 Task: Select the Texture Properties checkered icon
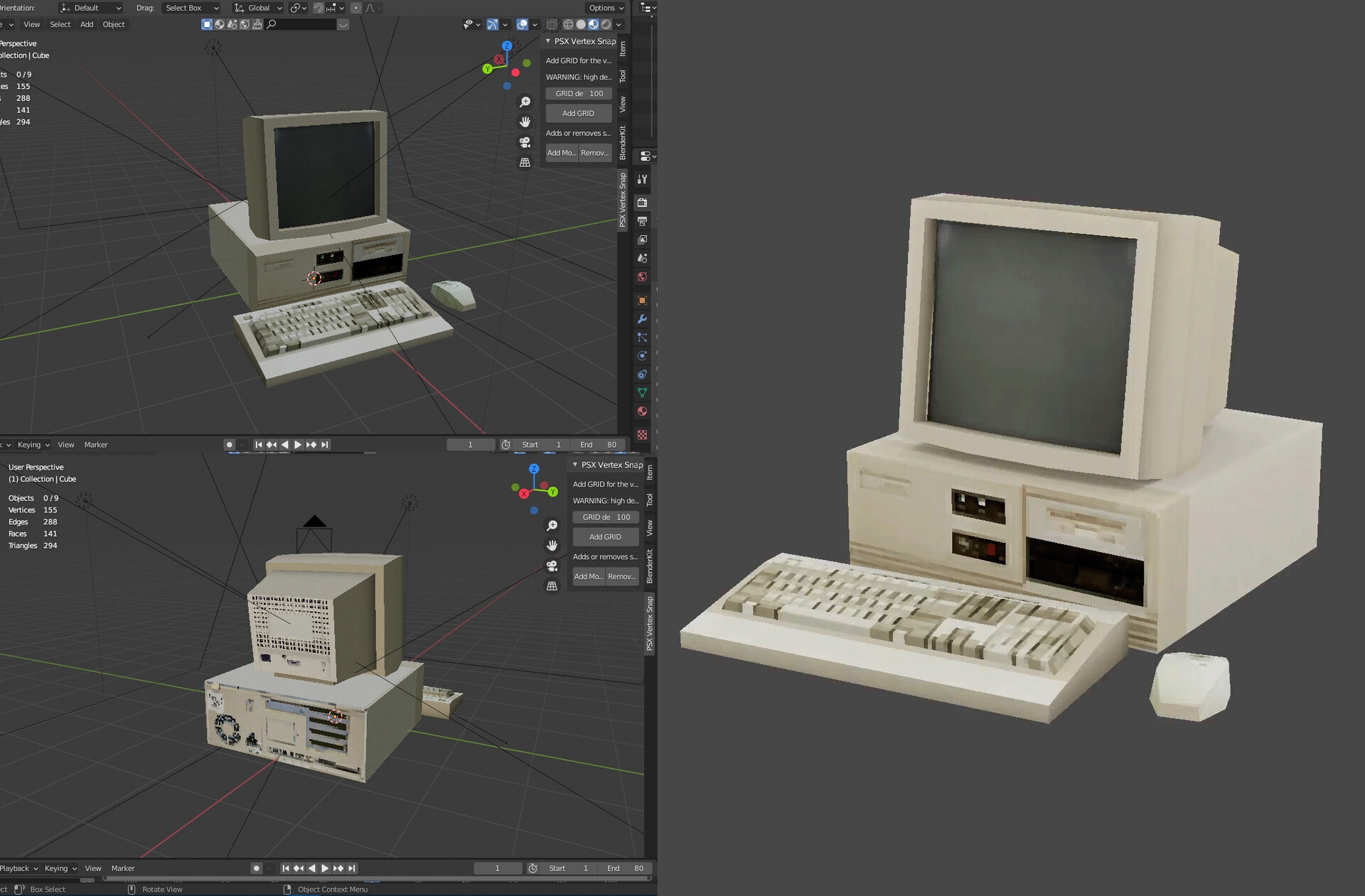click(x=642, y=434)
